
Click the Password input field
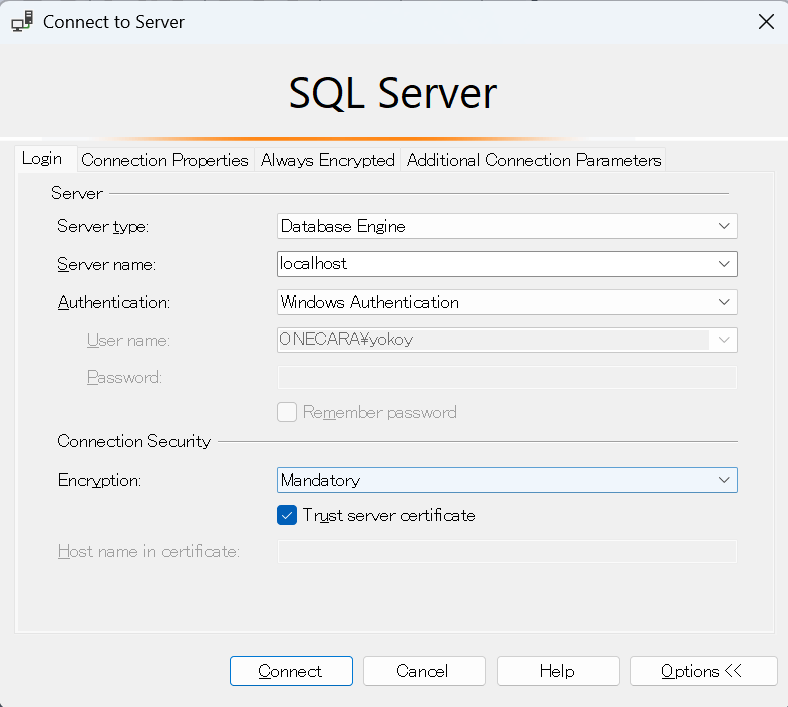[x=506, y=377]
